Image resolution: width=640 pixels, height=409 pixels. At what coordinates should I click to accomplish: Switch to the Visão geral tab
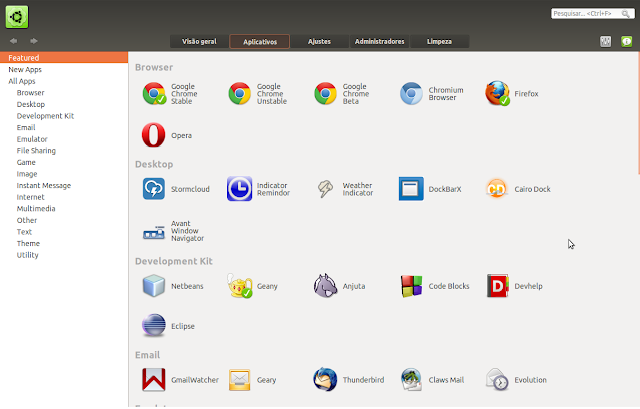[x=199, y=42]
